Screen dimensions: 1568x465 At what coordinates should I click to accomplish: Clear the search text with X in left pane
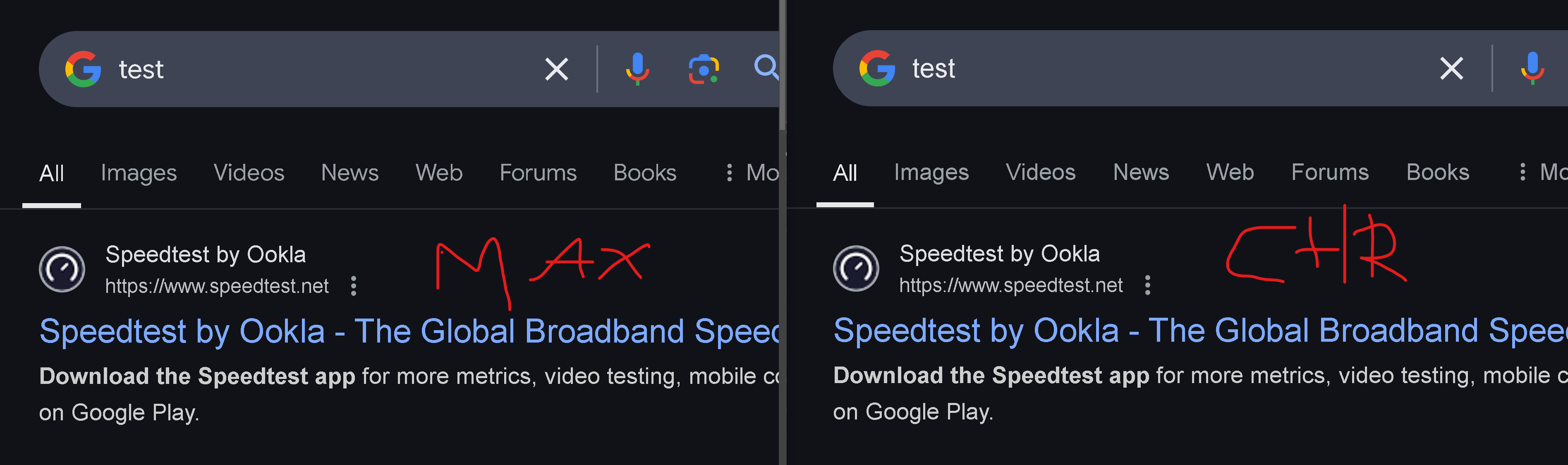[x=556, y=69]
